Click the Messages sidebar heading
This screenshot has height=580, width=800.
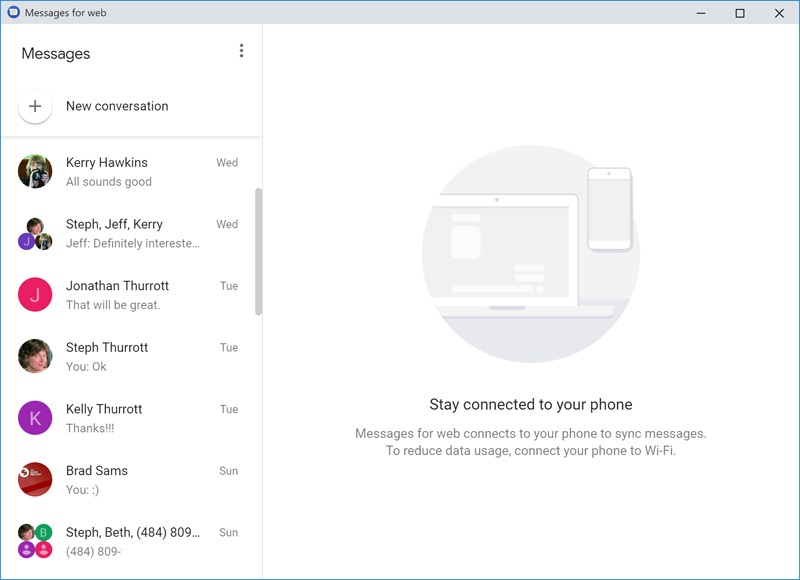point(56,54)
